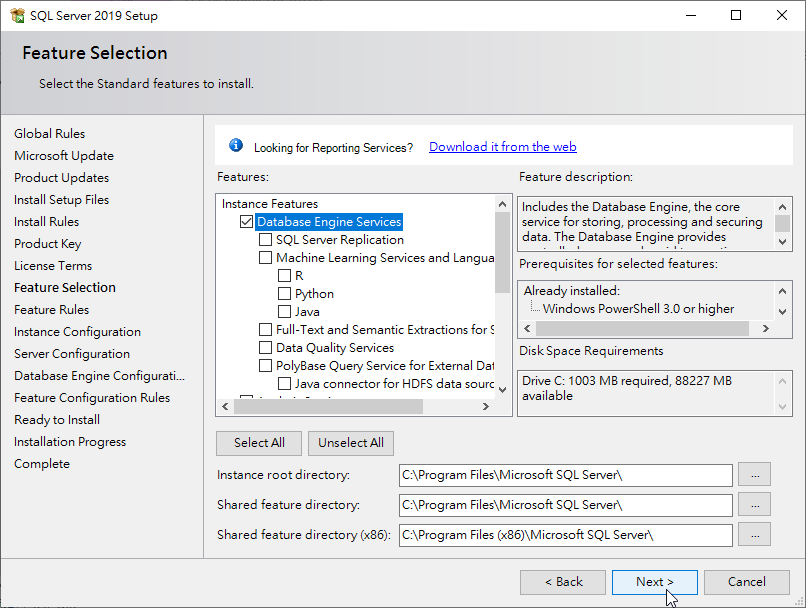Check PolyBase Query Service checkbox

265,365
